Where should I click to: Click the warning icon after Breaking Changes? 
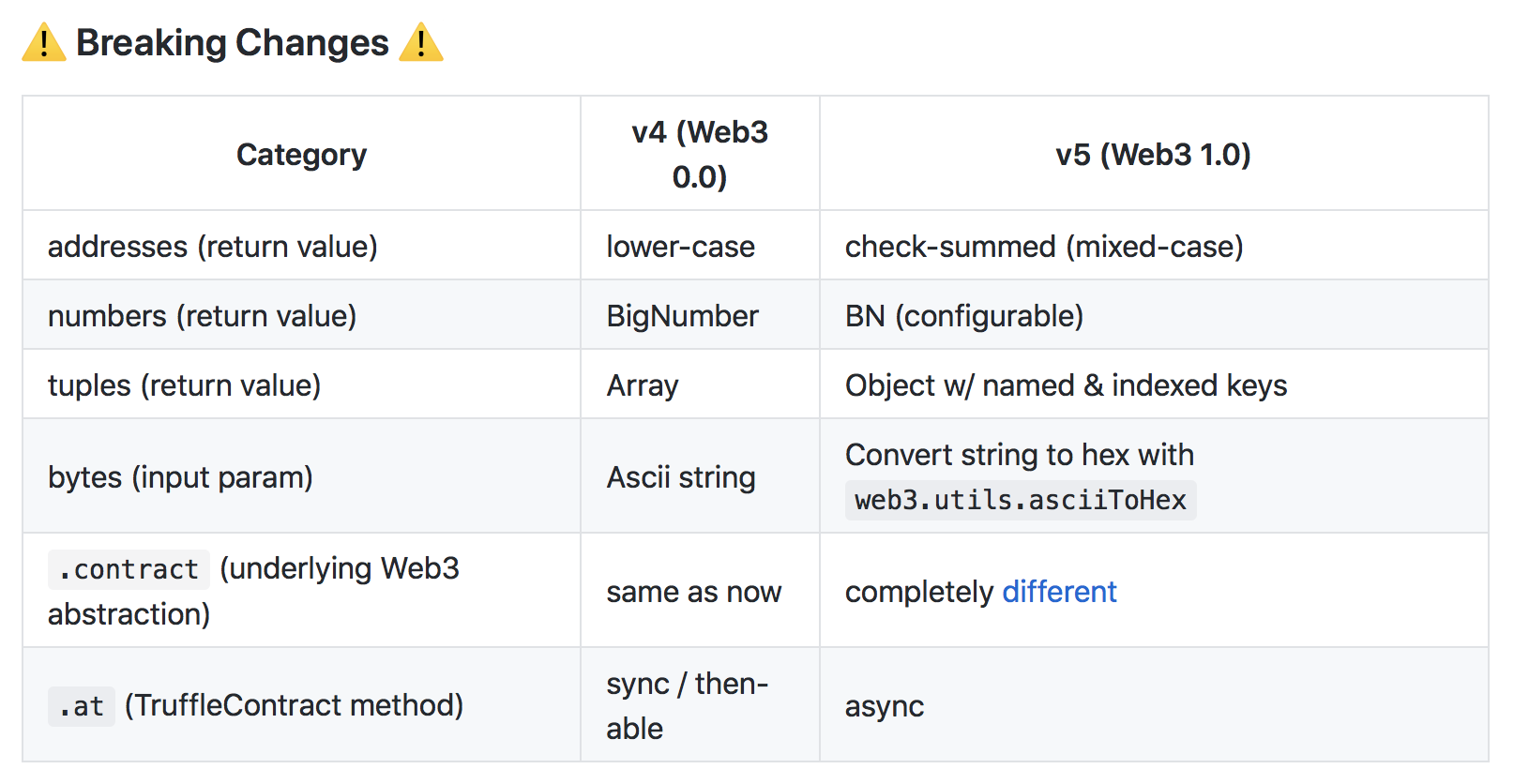coord(421,43)
